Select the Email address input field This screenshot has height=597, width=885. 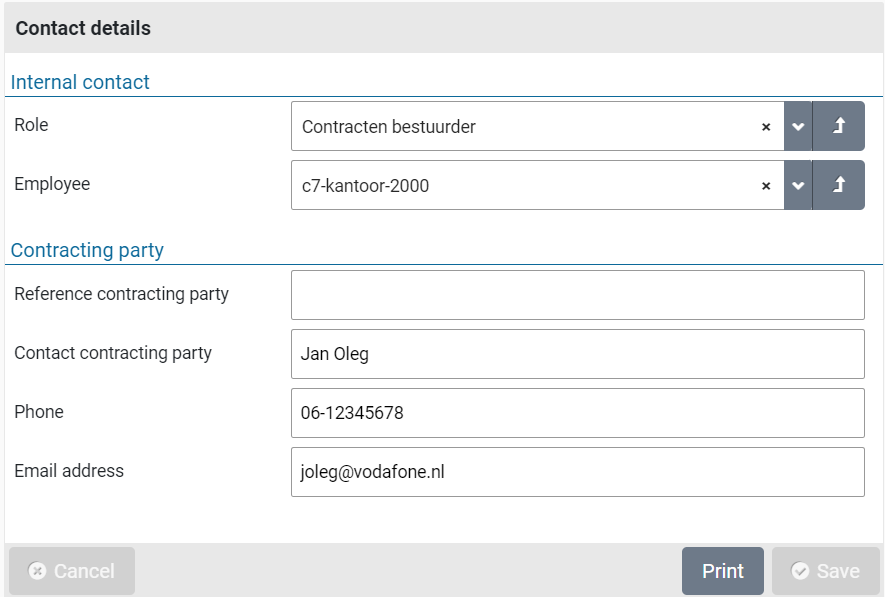(x=577, y=472)
